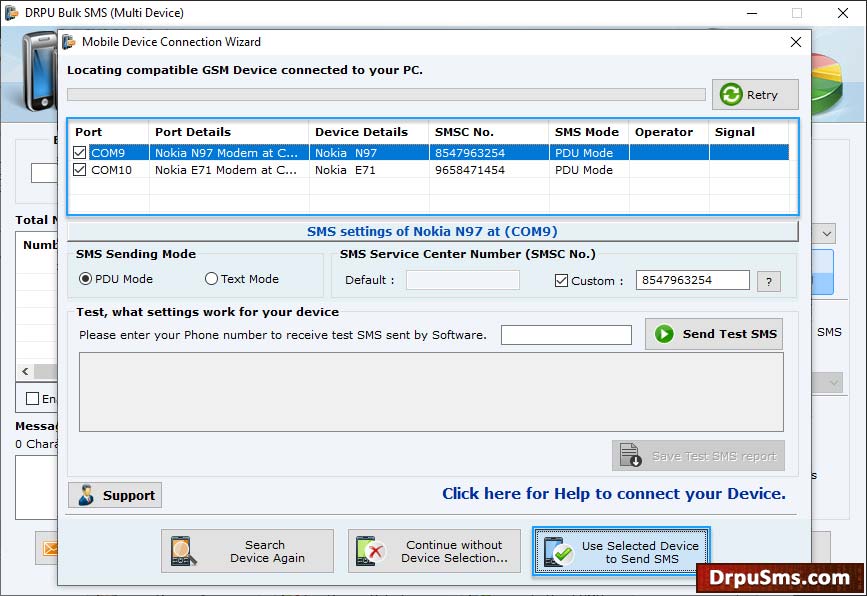Select the Nokia N97 Modem port details cell
This screenshot has width=867, height=596.
coord(229,153)
